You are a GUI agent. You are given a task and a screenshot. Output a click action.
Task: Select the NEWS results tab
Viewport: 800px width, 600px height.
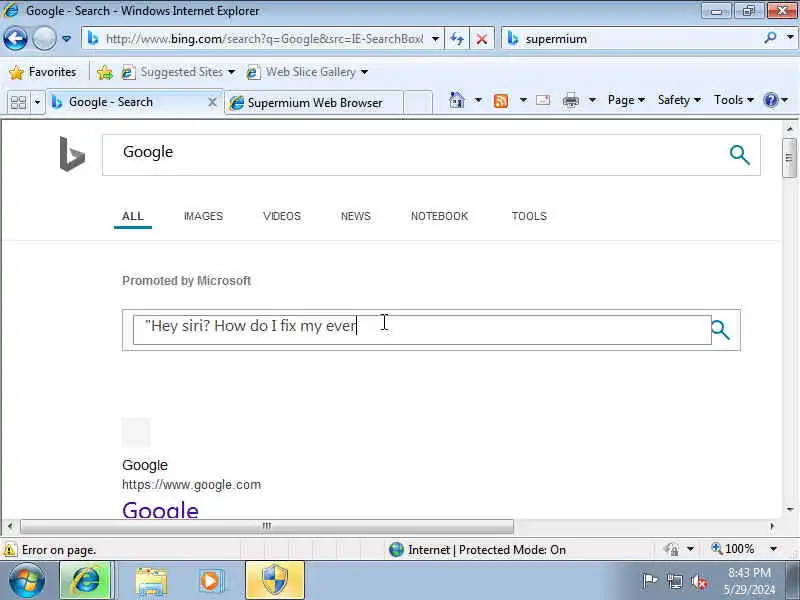[x=356, y=216]
